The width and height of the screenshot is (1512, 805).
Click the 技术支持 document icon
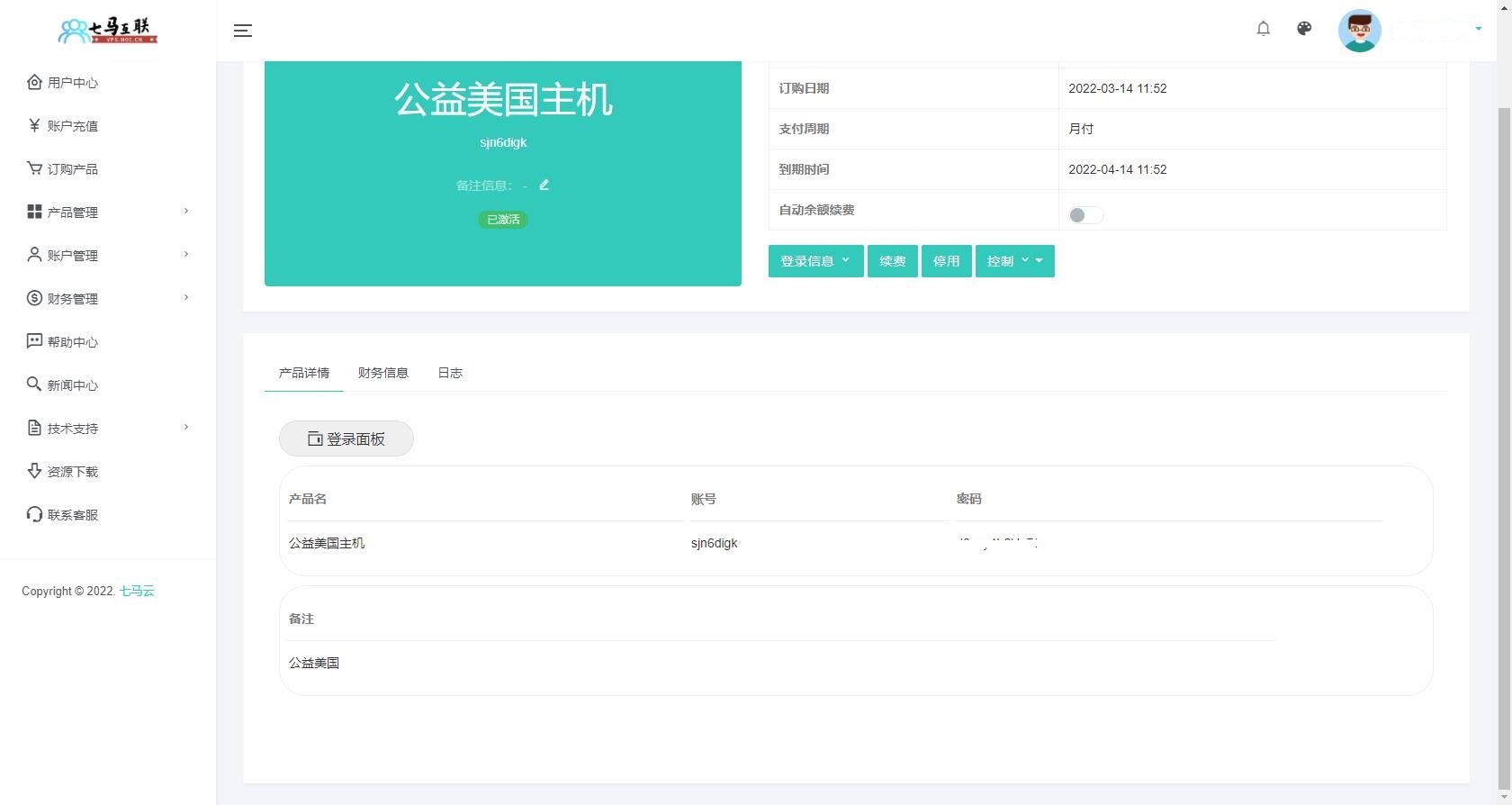tap(34, 428)
